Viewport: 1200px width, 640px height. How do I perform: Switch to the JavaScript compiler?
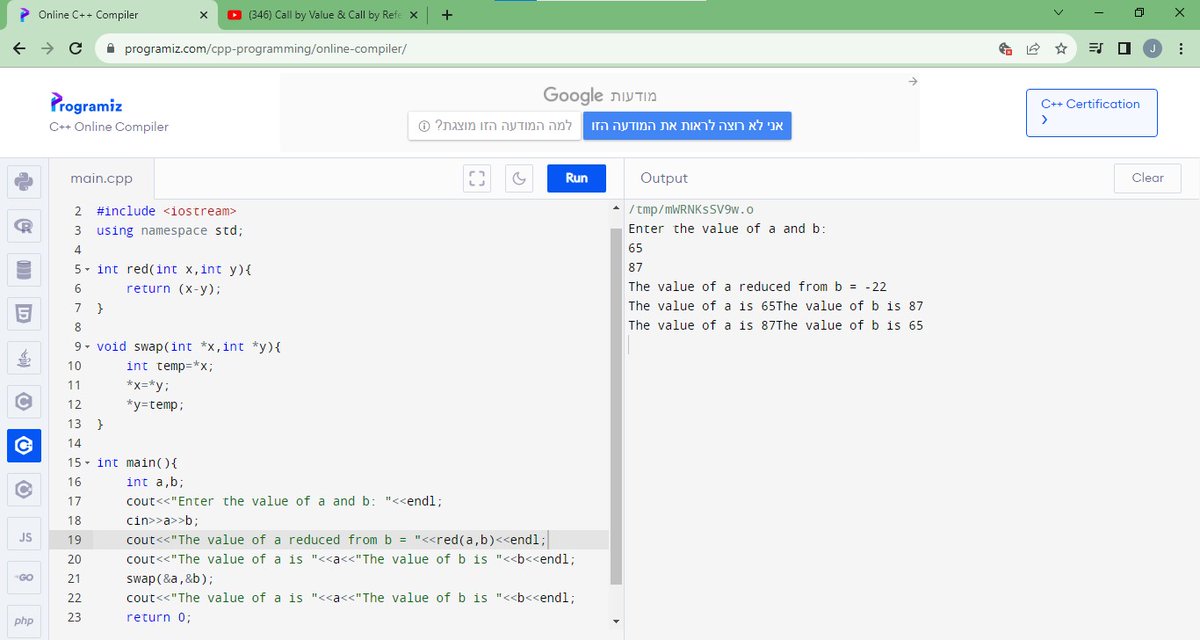(24, 533)
